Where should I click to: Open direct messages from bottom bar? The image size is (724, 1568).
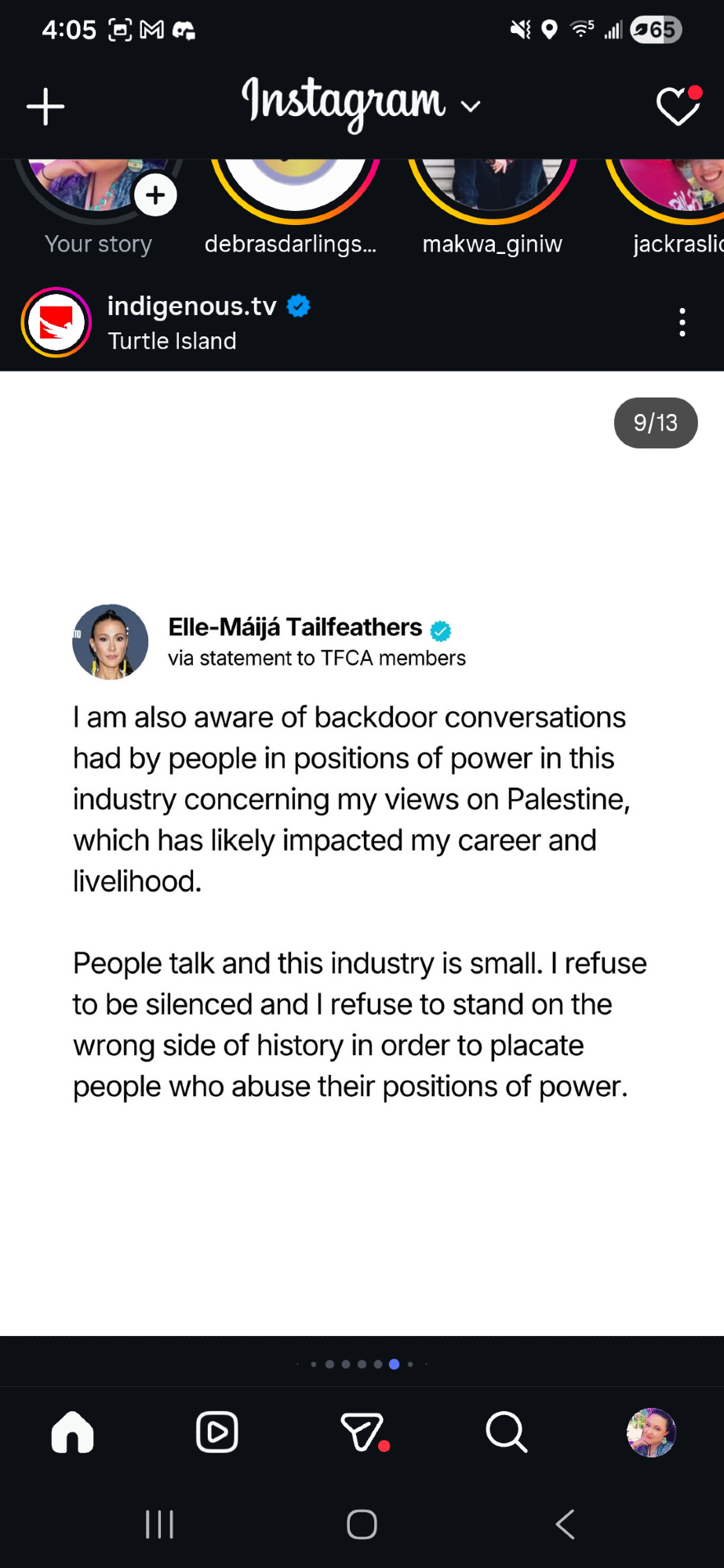pyautogui.click(x=362, y=1432)
